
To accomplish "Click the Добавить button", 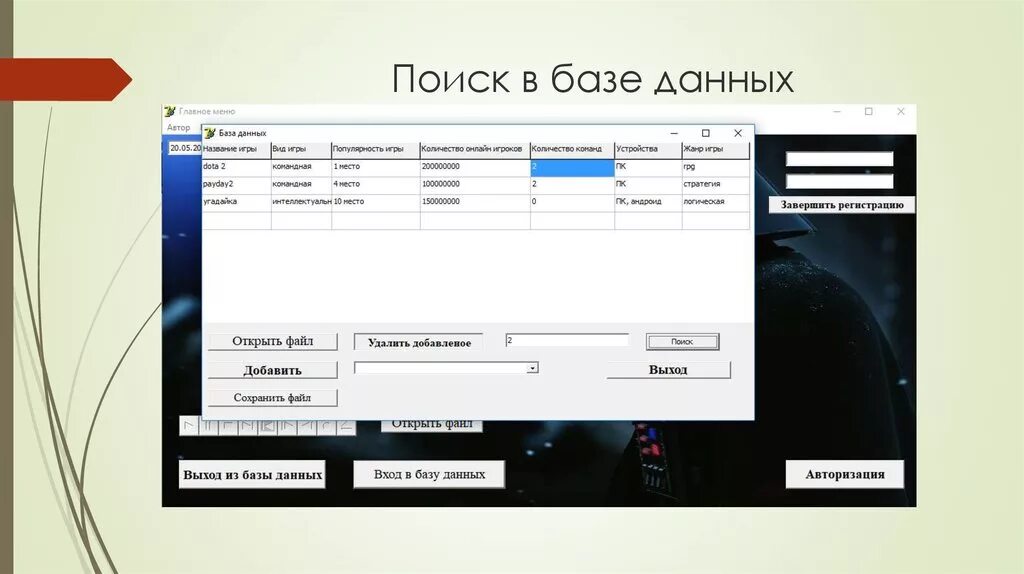I will 272,370.
